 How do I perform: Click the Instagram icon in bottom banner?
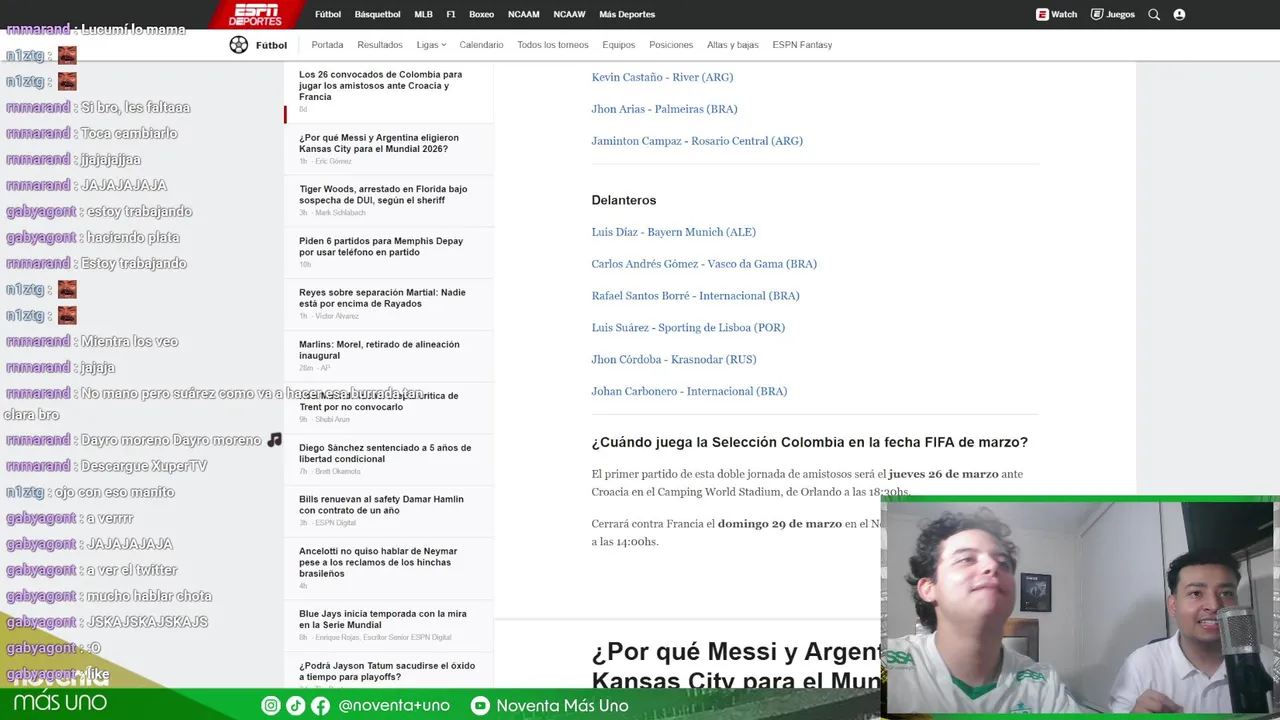click(270, 706)
